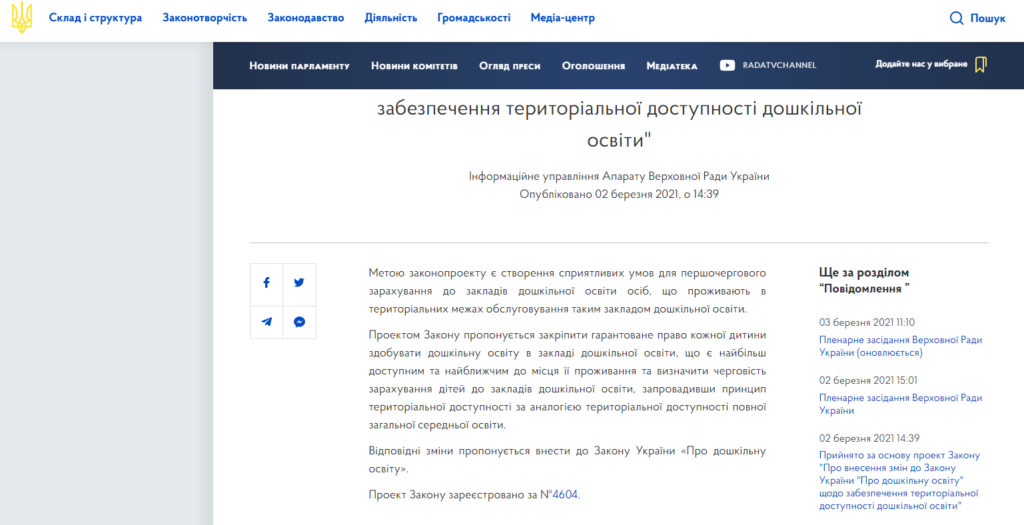Switch to Новини комітетів tab
Screen dimensions: 1024x525
[x=414, y=66]
